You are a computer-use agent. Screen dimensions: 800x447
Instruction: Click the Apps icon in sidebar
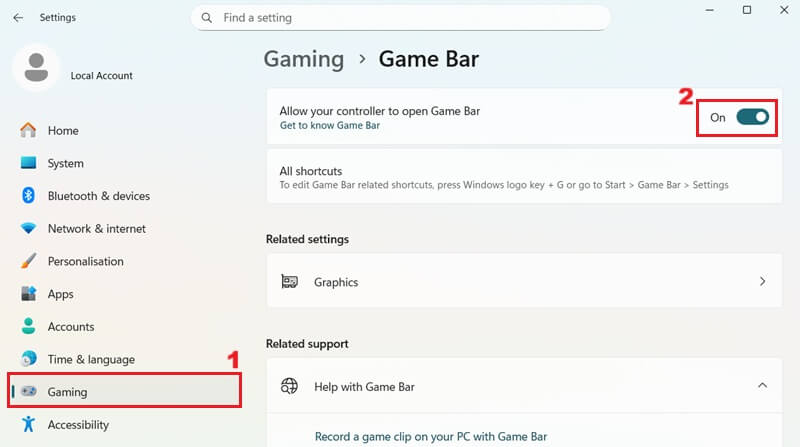click(29, 293)
